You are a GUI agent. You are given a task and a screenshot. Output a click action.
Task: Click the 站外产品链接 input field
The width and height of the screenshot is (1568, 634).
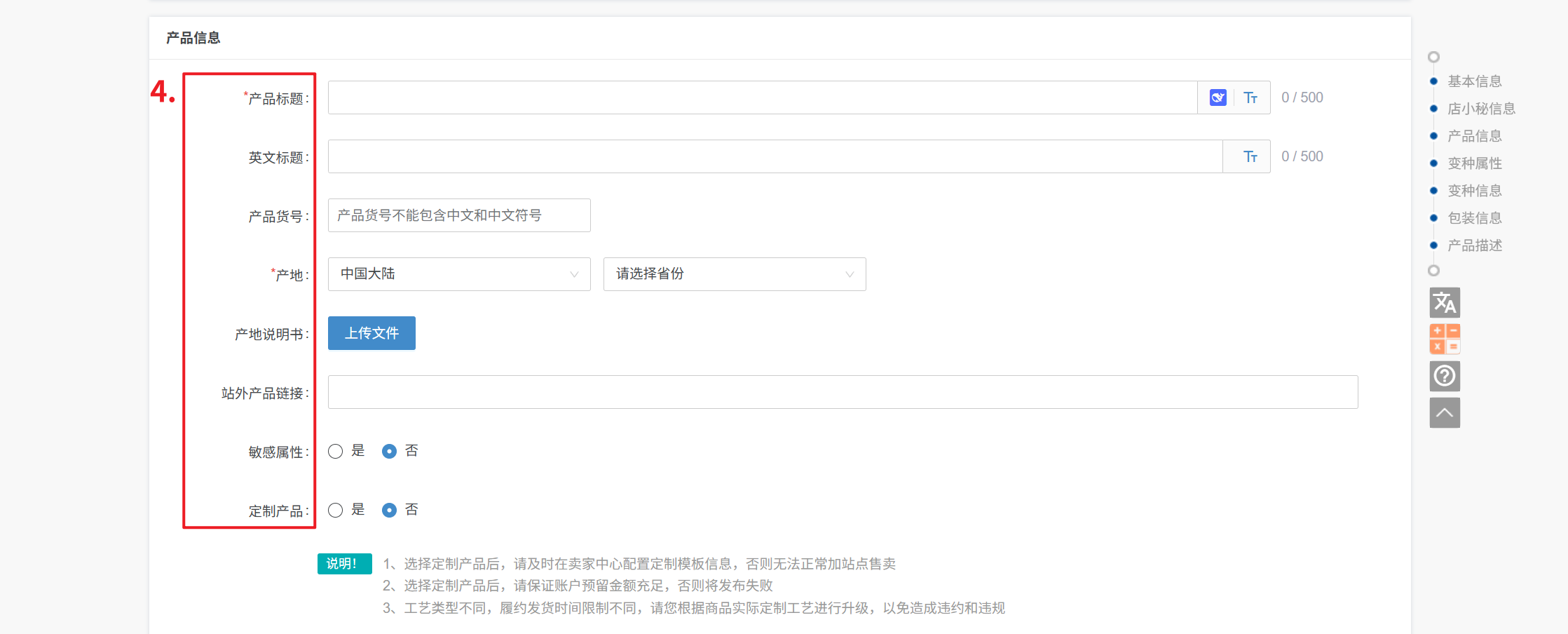pyautogui.click(x=843, y=392)
